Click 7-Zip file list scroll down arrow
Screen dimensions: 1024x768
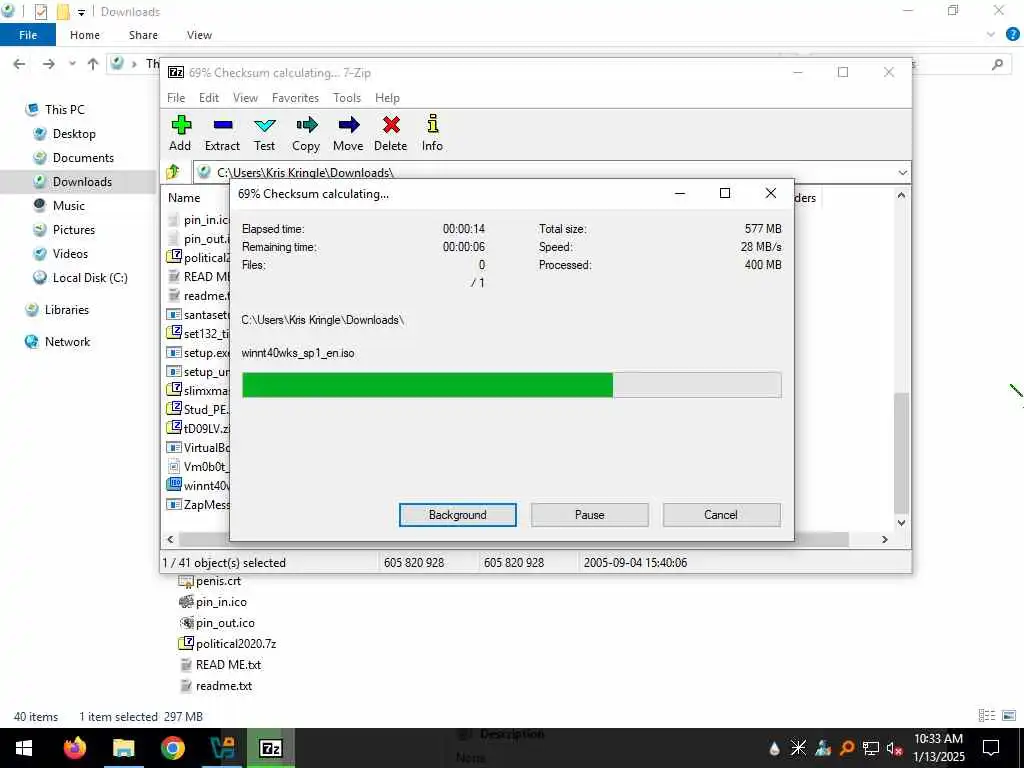coord(901,522)
